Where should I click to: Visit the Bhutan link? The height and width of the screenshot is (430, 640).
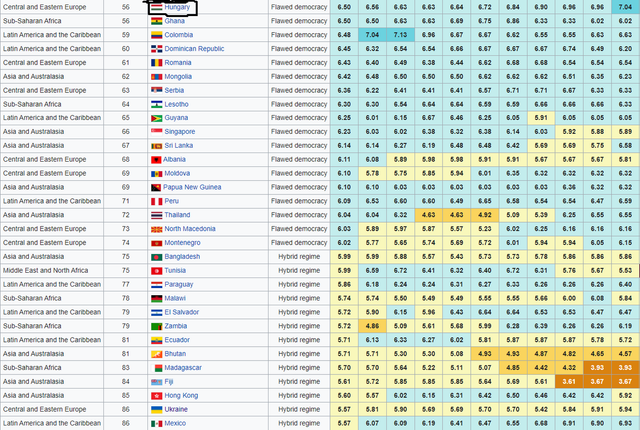pos(175,353)
